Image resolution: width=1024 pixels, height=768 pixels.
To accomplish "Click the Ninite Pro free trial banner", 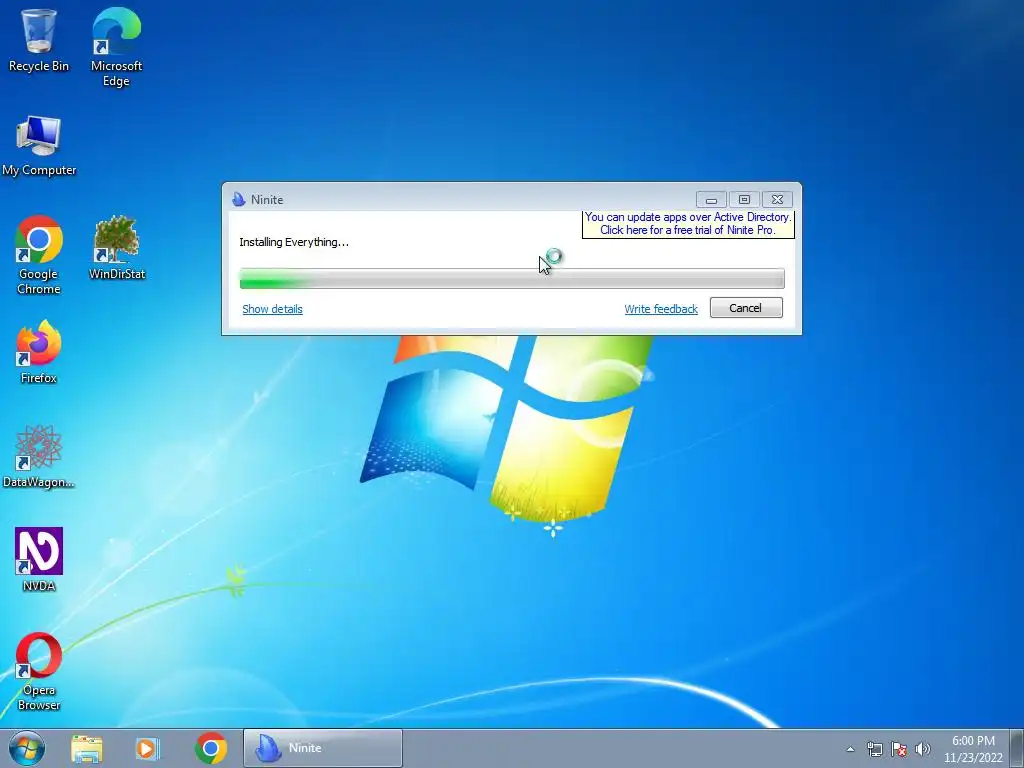I will coord(688,223).
